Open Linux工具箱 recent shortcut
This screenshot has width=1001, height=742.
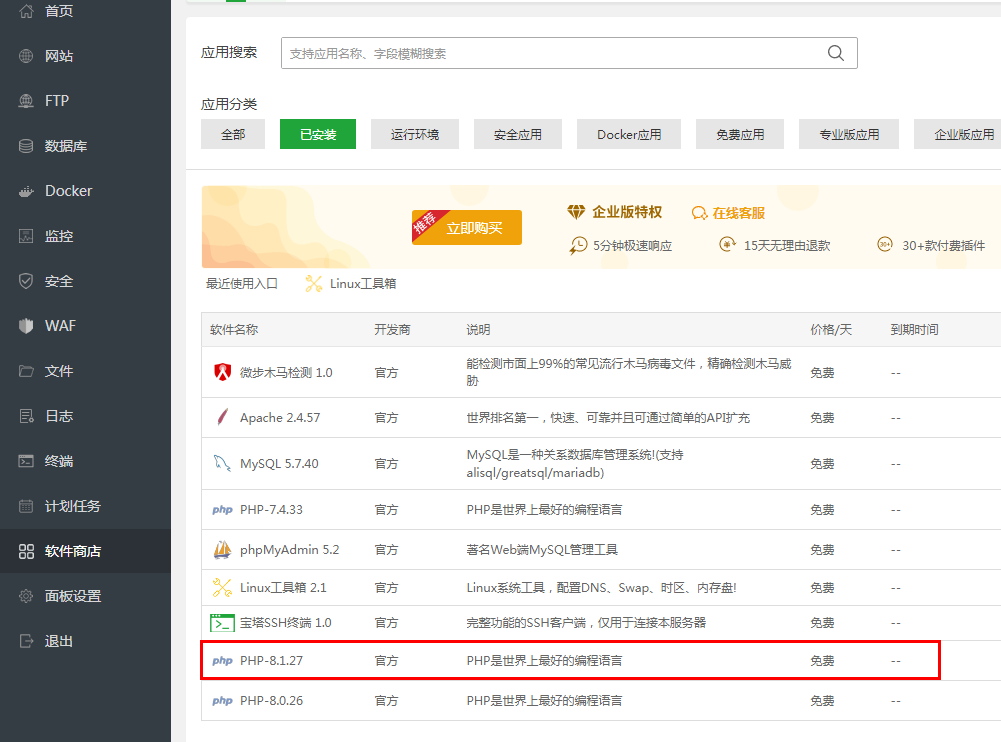click(351, 284)
